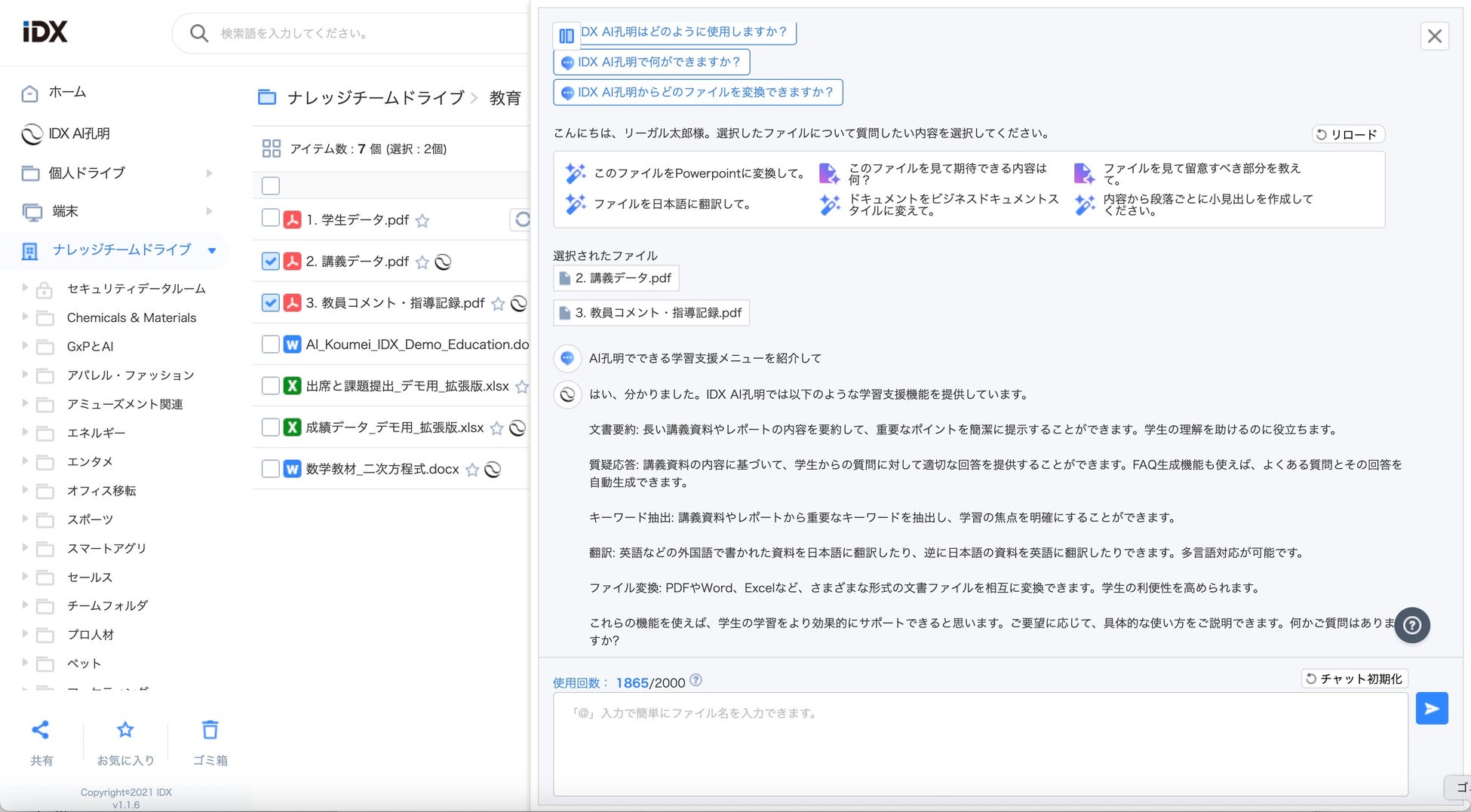The height and width of the screenshot is (812, 1471).
Task: Open the オフィス移転 folder in tree
Action: (102, 491)
